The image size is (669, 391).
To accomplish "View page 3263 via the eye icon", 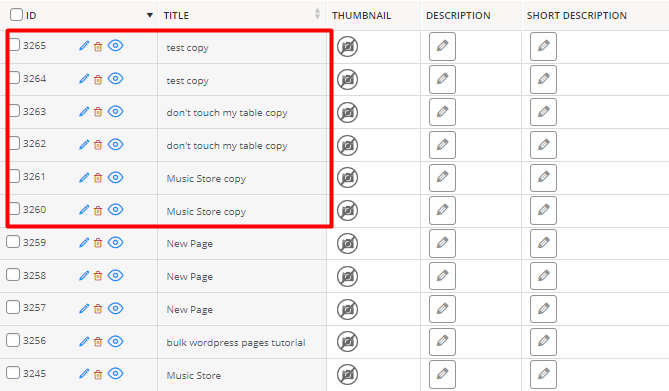I will click(115, 111).
